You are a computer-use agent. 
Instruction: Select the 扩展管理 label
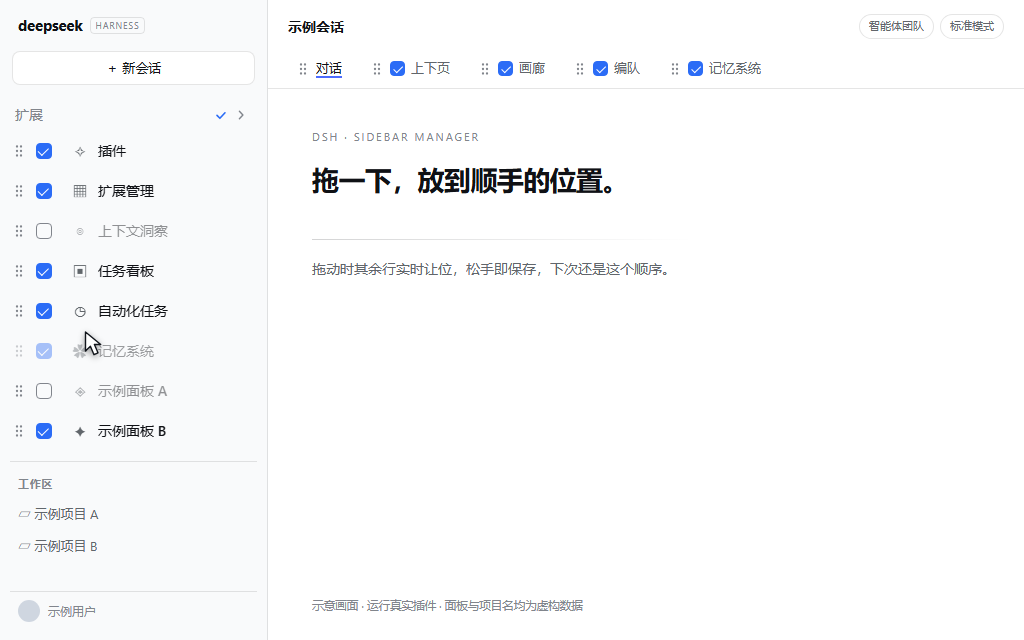[126, 191]
